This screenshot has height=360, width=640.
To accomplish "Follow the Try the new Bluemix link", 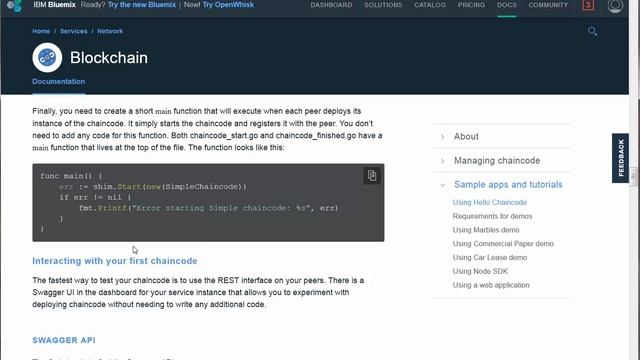I will tap(142, 5).
